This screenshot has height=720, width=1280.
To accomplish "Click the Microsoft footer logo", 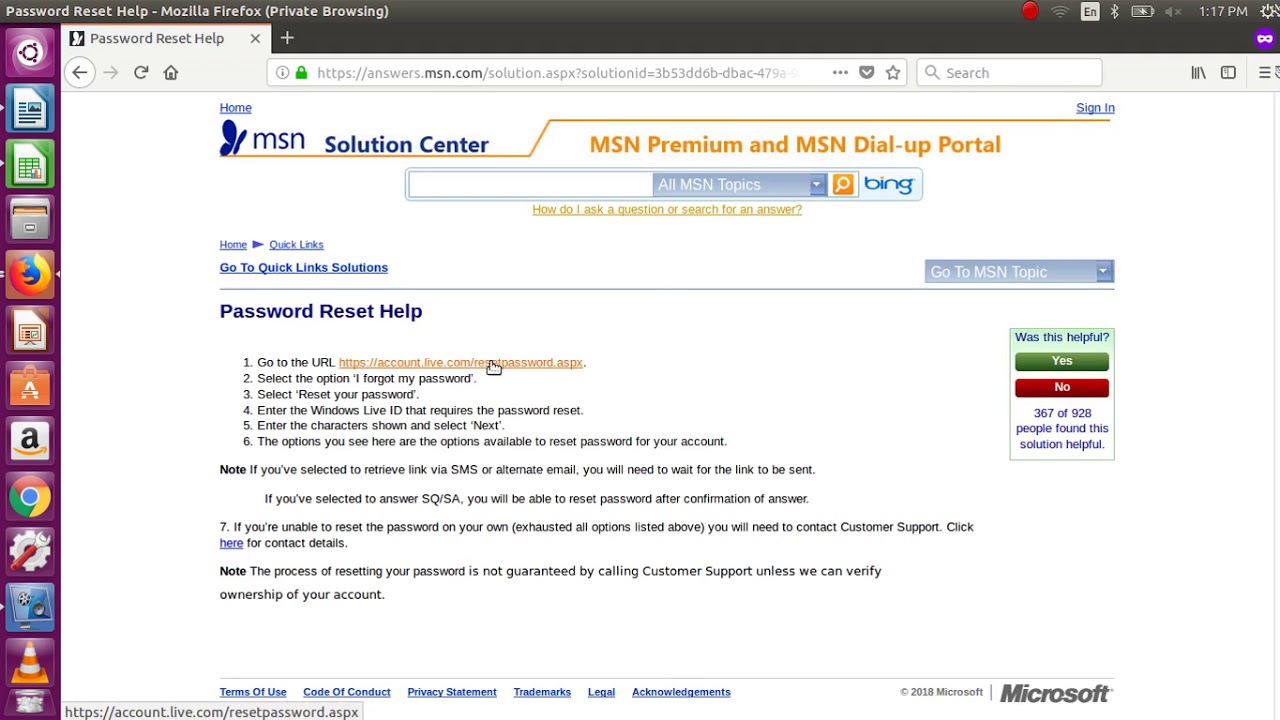I will (x=1056, y=692).
